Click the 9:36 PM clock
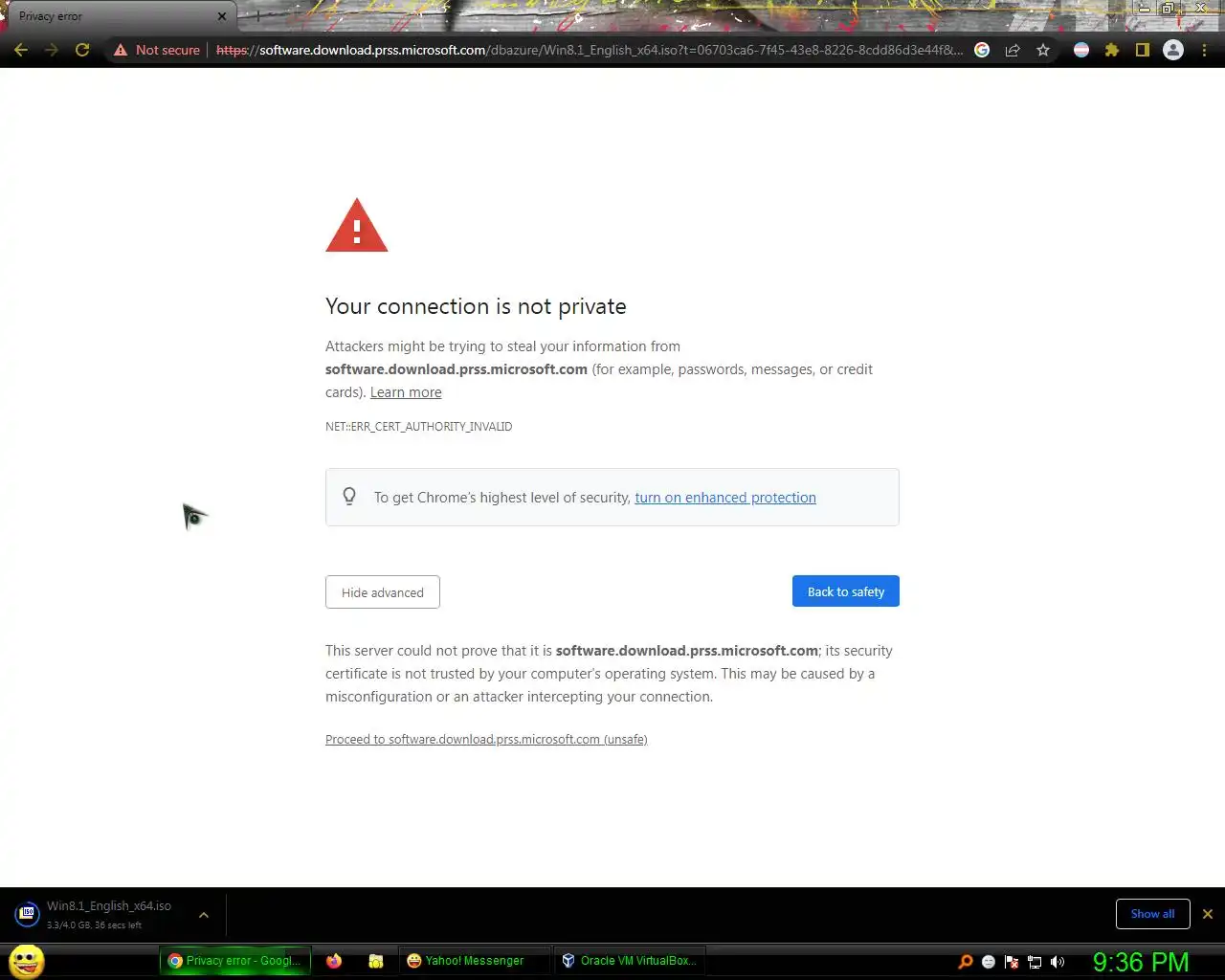The height and width of the screenshot is (980, 1225). pos(1141,962)
